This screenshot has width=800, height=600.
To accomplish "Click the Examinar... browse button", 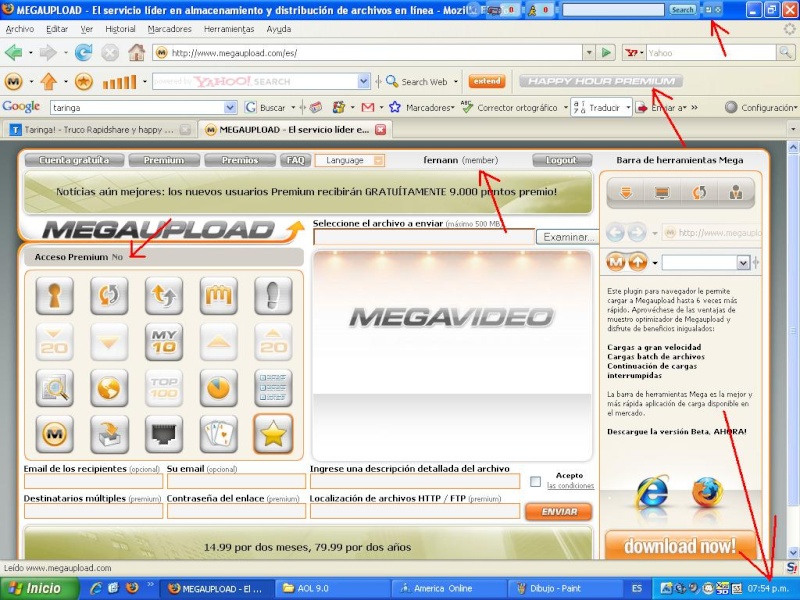I will tap(567, 237).
